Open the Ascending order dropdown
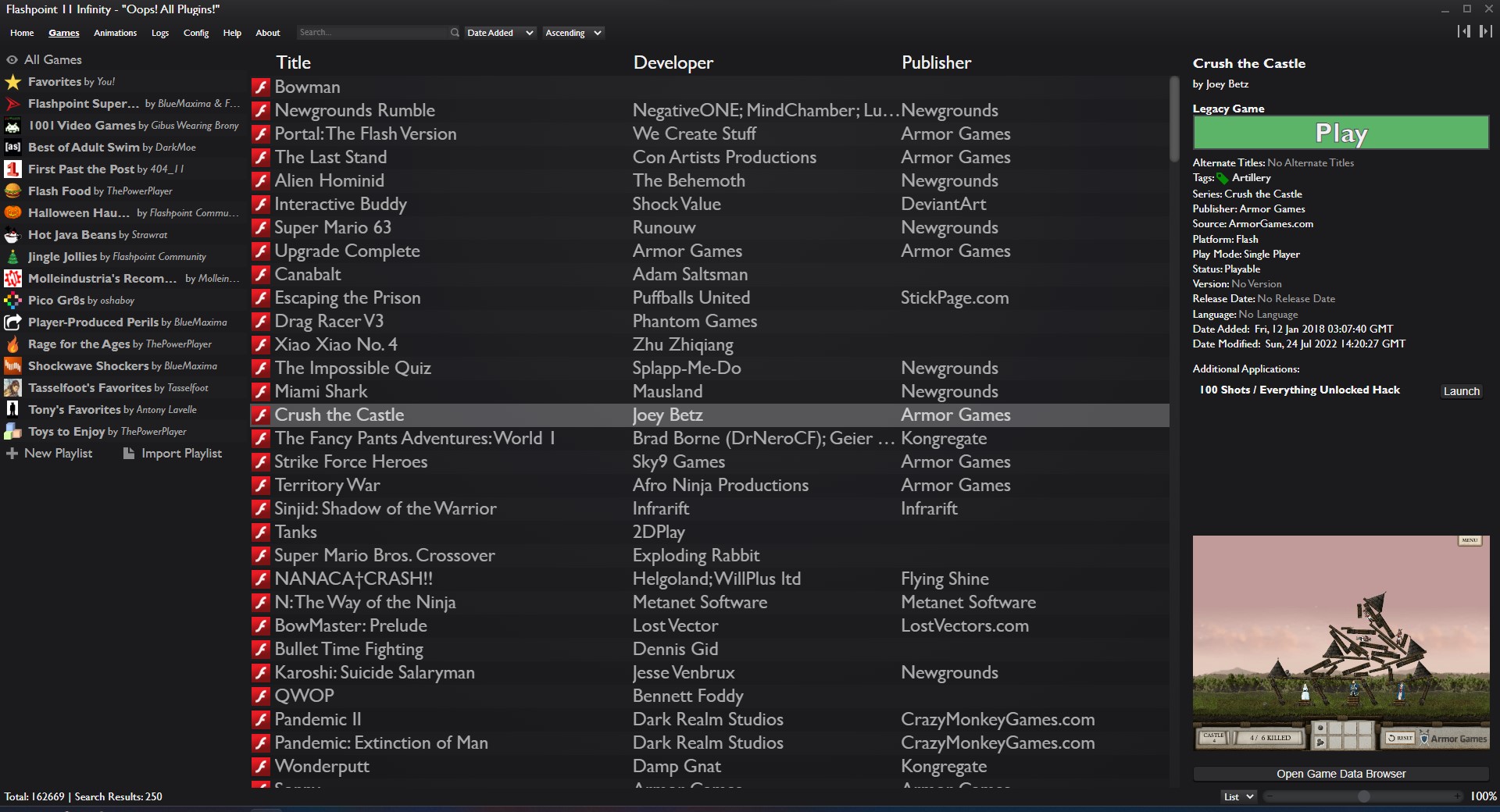The image size is (1500, 812). coord(573,33)
